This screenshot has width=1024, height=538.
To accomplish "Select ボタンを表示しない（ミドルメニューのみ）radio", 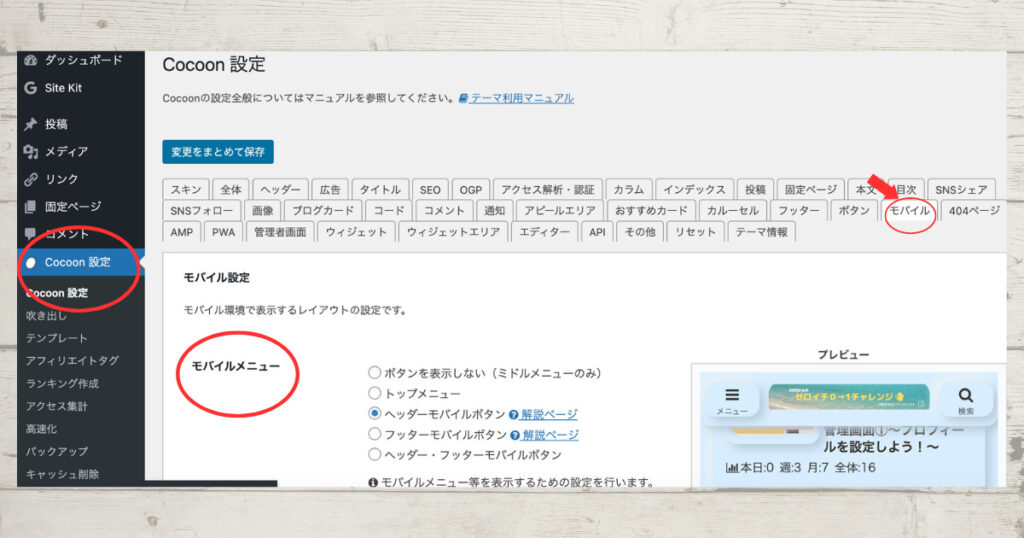I will coord(374,373).
